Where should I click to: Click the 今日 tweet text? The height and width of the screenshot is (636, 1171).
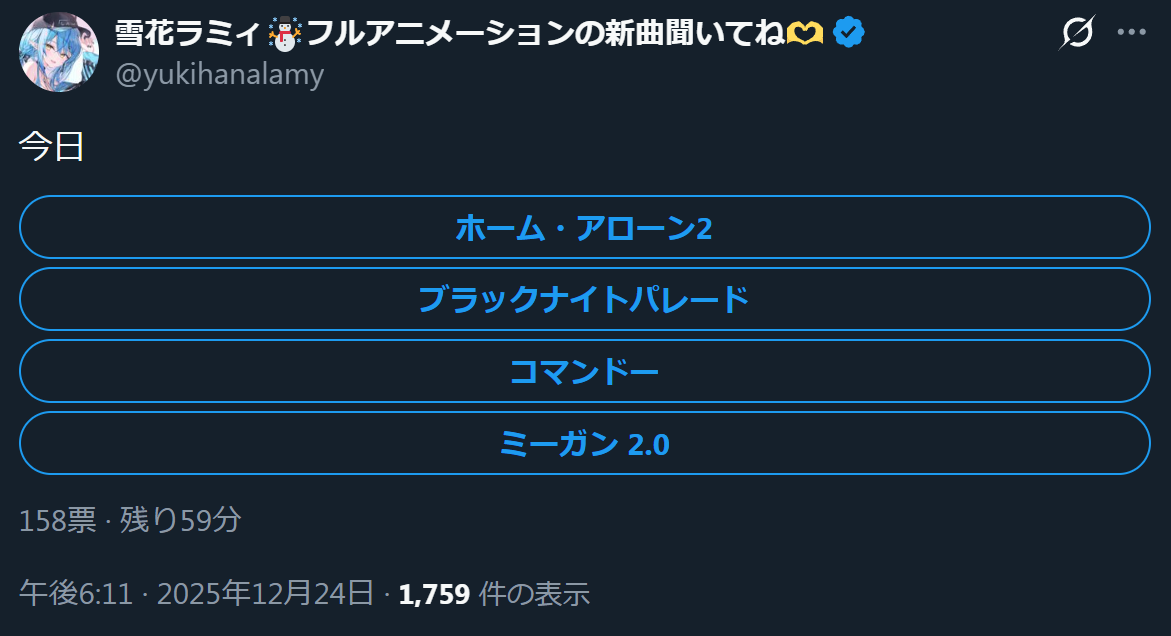coord(51,147)
